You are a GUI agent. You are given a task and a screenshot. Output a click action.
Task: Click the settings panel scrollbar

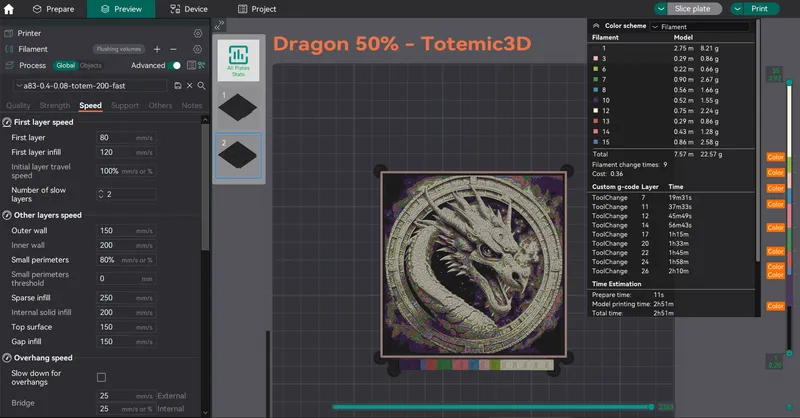205,187
